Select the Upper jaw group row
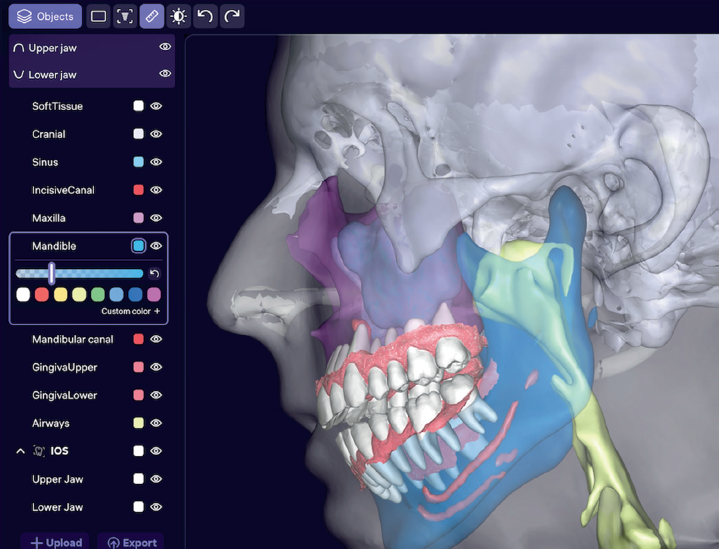 [92, 48]
